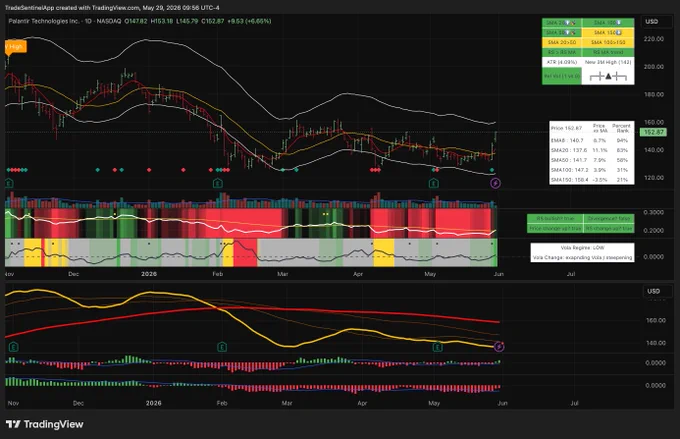
Task: Click the 220.00 price axis label
Action: [x=654, y=39]
